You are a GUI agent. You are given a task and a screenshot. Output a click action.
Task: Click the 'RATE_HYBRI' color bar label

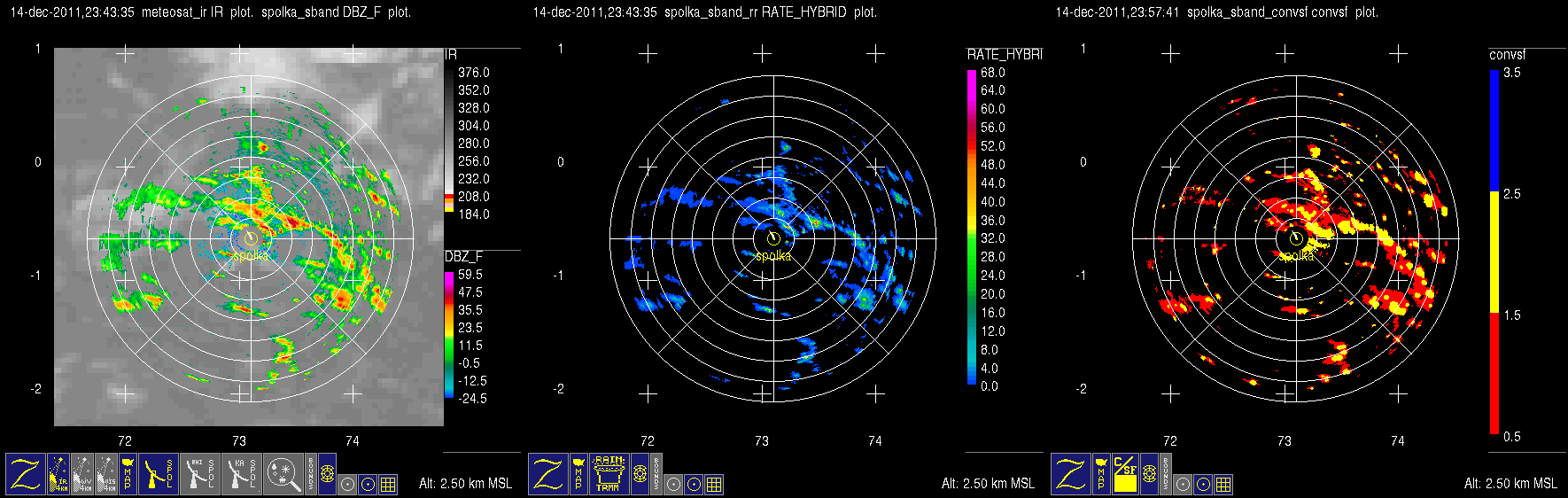click(x=1005, y=54)
